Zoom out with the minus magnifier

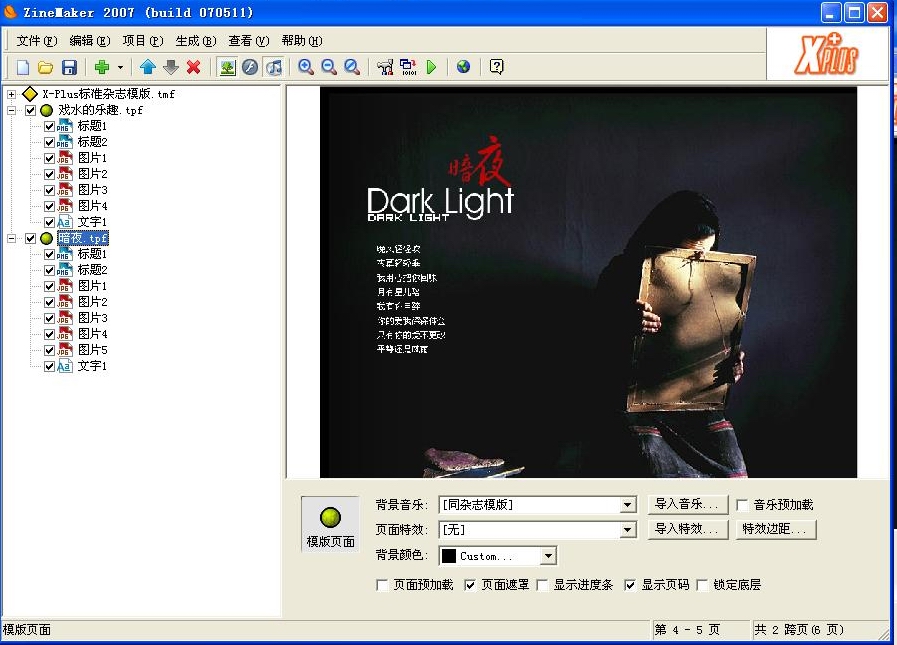coord(329,68)
